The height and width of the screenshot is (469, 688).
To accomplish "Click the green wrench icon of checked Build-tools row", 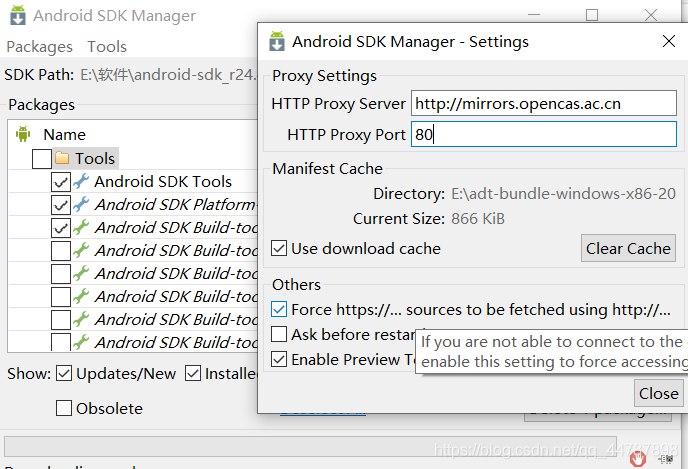I will click(x=81, y=227).
